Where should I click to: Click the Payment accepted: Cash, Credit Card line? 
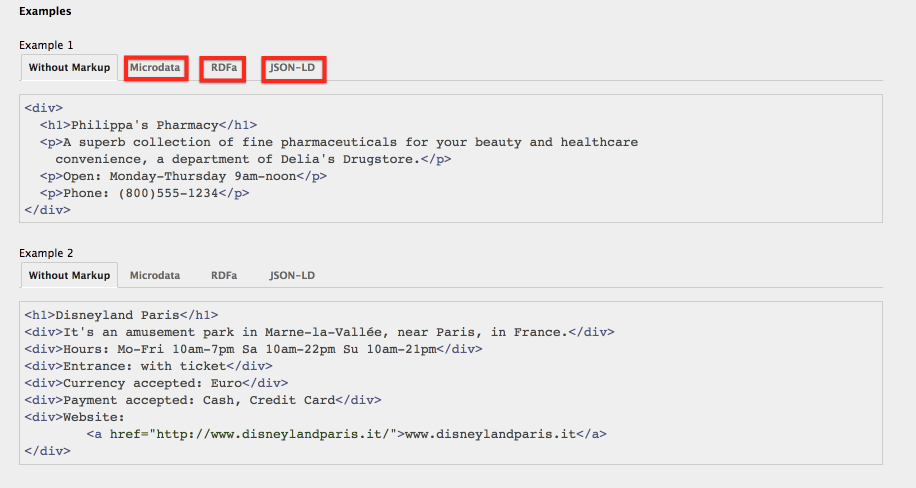pyautogui.click(x=203, y=400)
